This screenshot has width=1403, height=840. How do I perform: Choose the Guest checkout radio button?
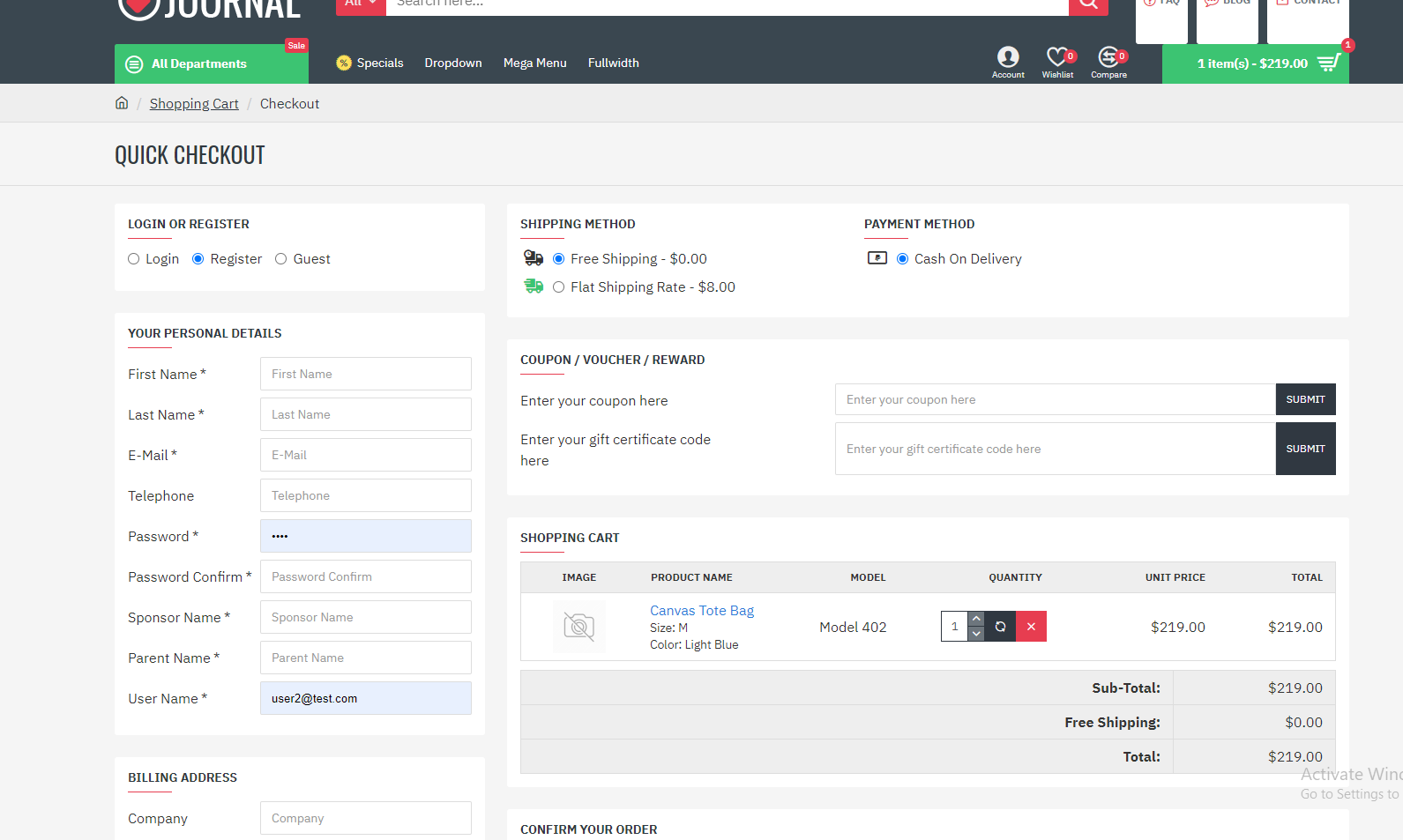coord(281,259)
